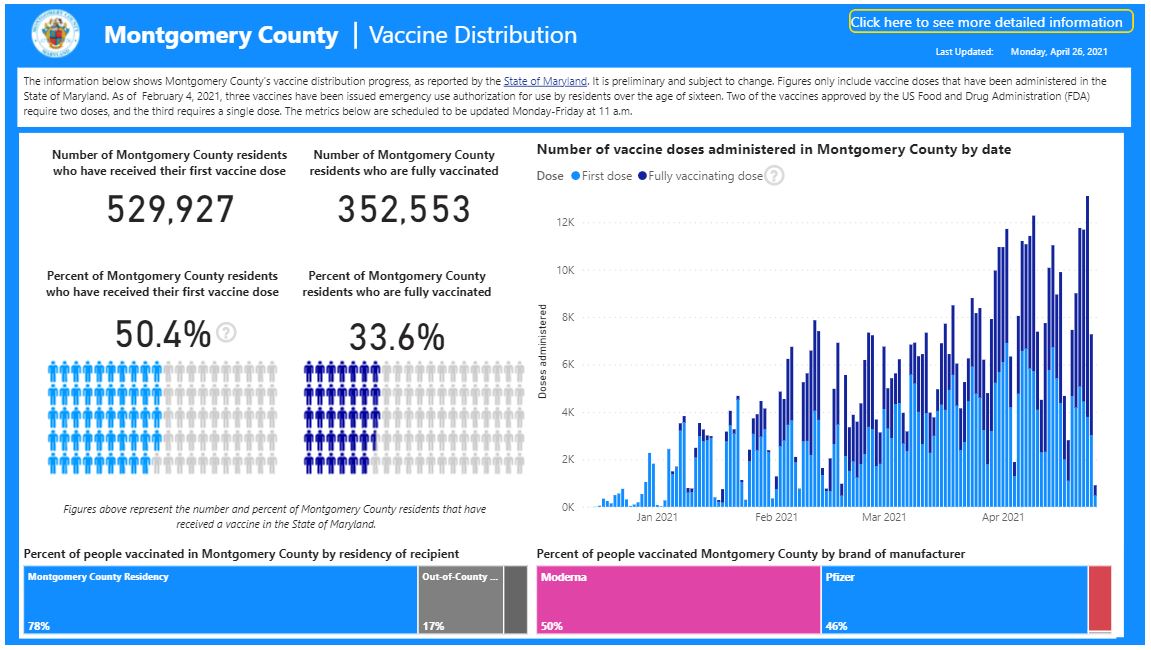The height and width of the screenshot is (650, 1151).
Task: Select the Pfizer block in the manufacturer treemap
Action: click(953, 600)
